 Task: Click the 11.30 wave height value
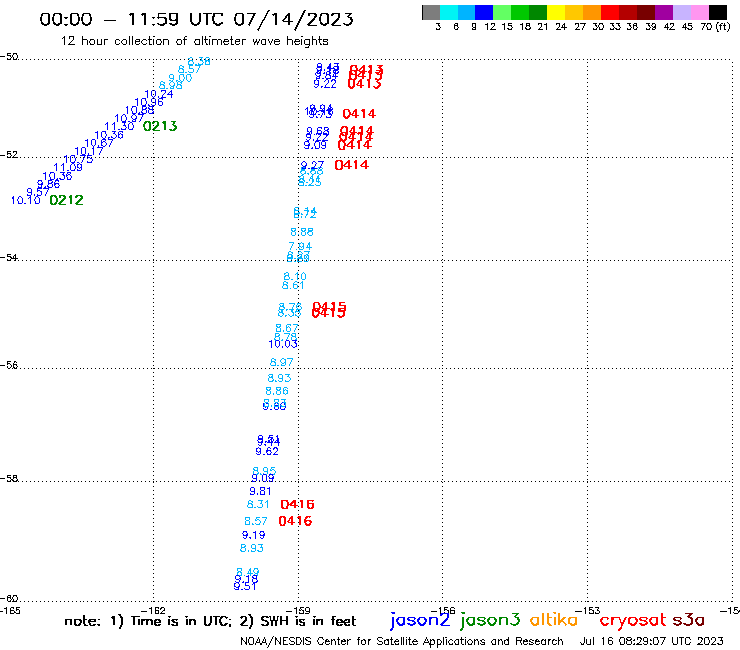[119, 127]
